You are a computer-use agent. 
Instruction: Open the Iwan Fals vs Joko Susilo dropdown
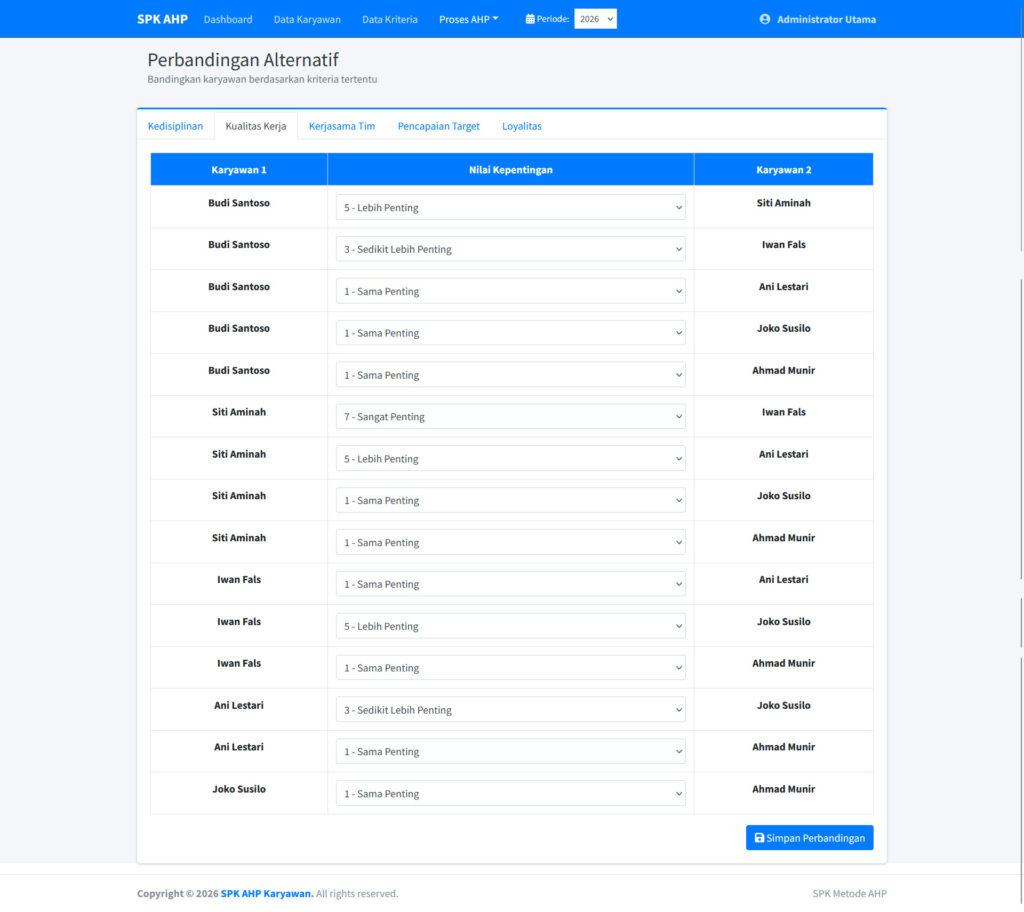pos(510,626)
